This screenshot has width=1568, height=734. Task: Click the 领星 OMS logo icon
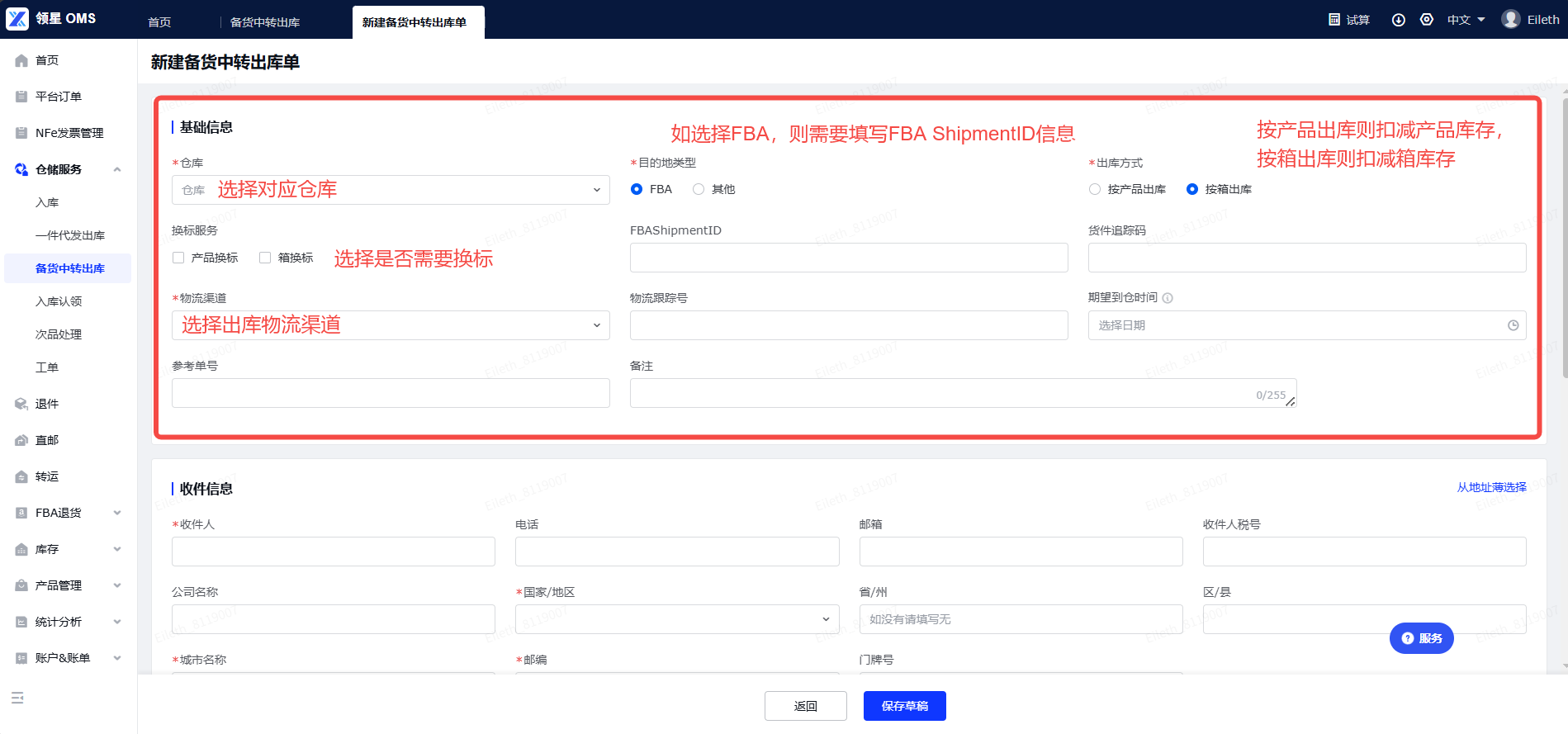click(x=17, y=18)
